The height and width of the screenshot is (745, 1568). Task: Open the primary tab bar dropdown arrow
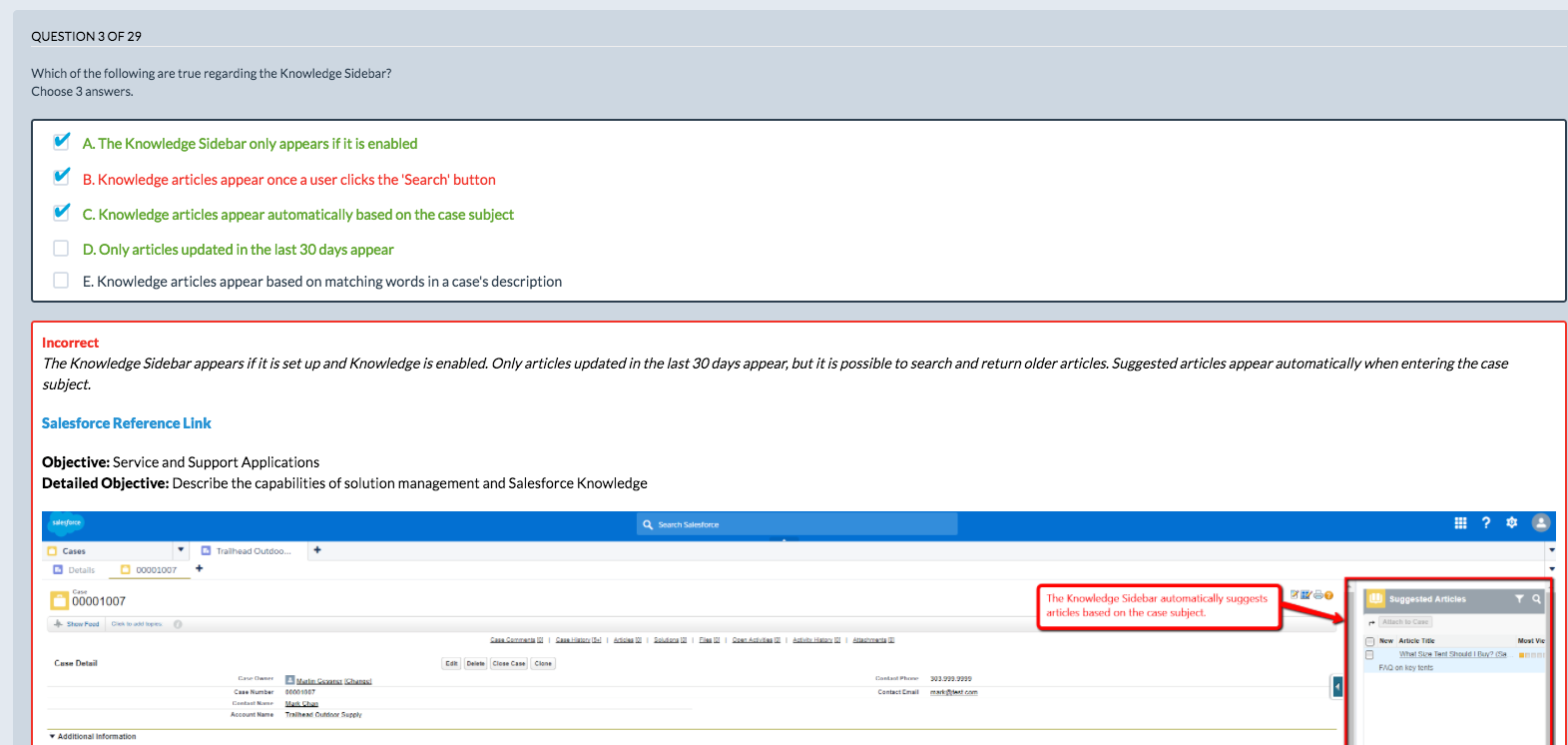click(1552, 549)
